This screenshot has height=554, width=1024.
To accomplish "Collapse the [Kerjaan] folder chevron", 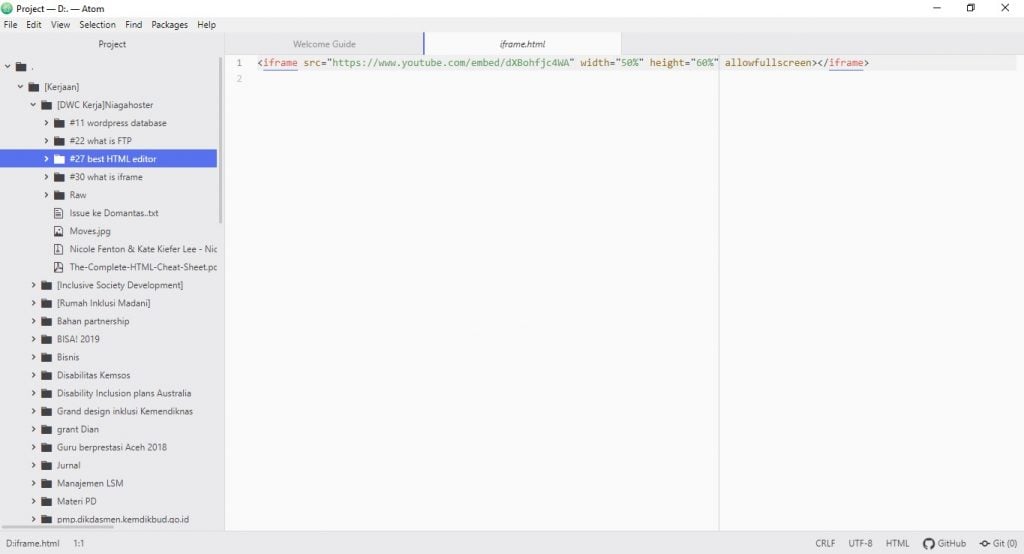I will click(x=20, y=86).
